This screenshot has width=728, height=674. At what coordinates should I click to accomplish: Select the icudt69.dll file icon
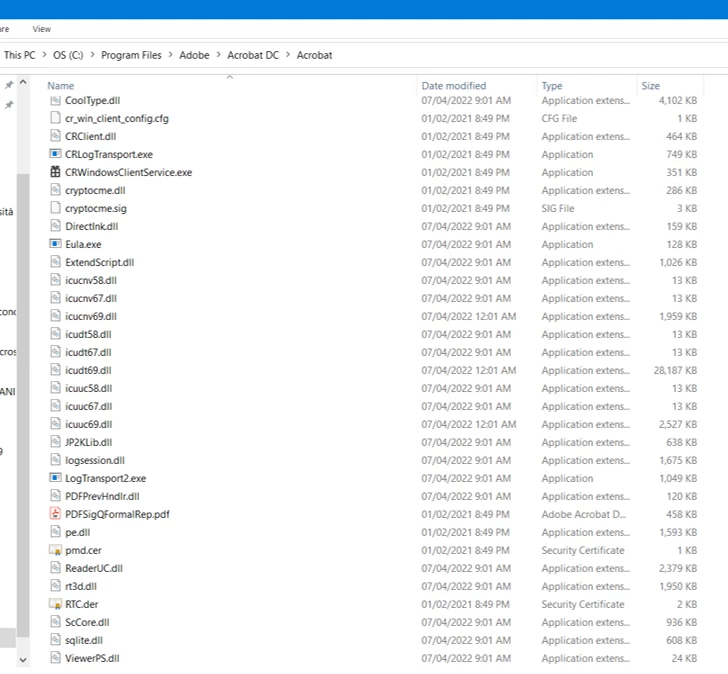coord(55,370)
